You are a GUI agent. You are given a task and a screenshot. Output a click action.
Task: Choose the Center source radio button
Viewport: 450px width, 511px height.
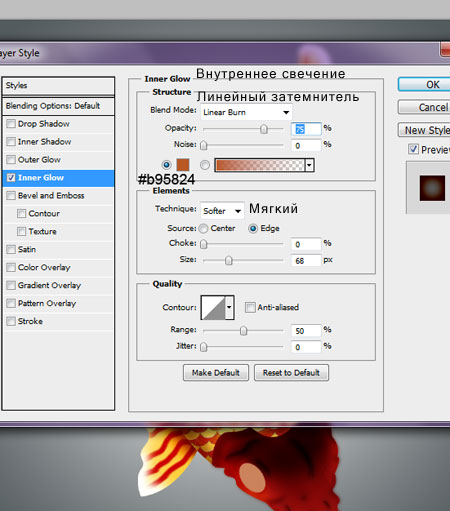click(203, 228)
